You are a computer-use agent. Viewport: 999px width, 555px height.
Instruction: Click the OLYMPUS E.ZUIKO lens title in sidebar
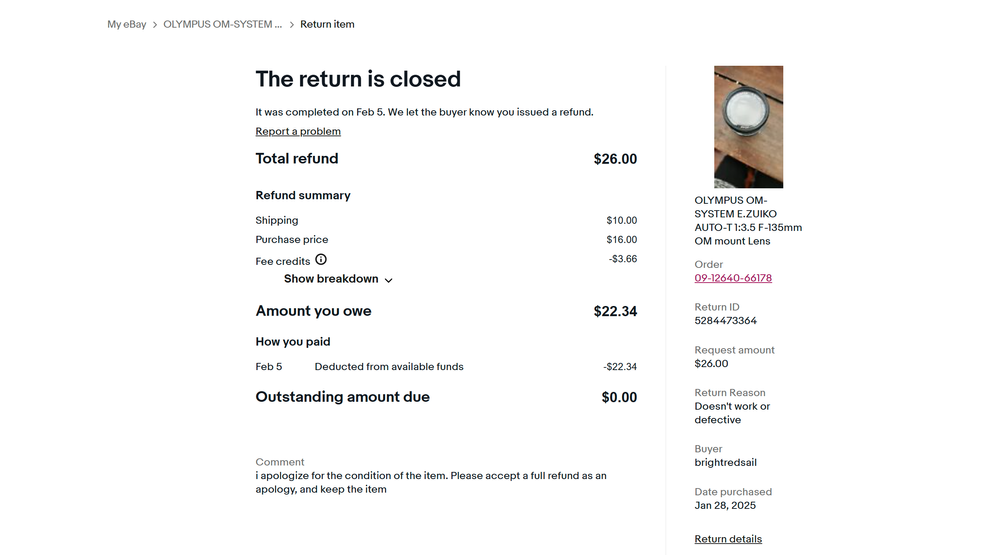point(749,220)
